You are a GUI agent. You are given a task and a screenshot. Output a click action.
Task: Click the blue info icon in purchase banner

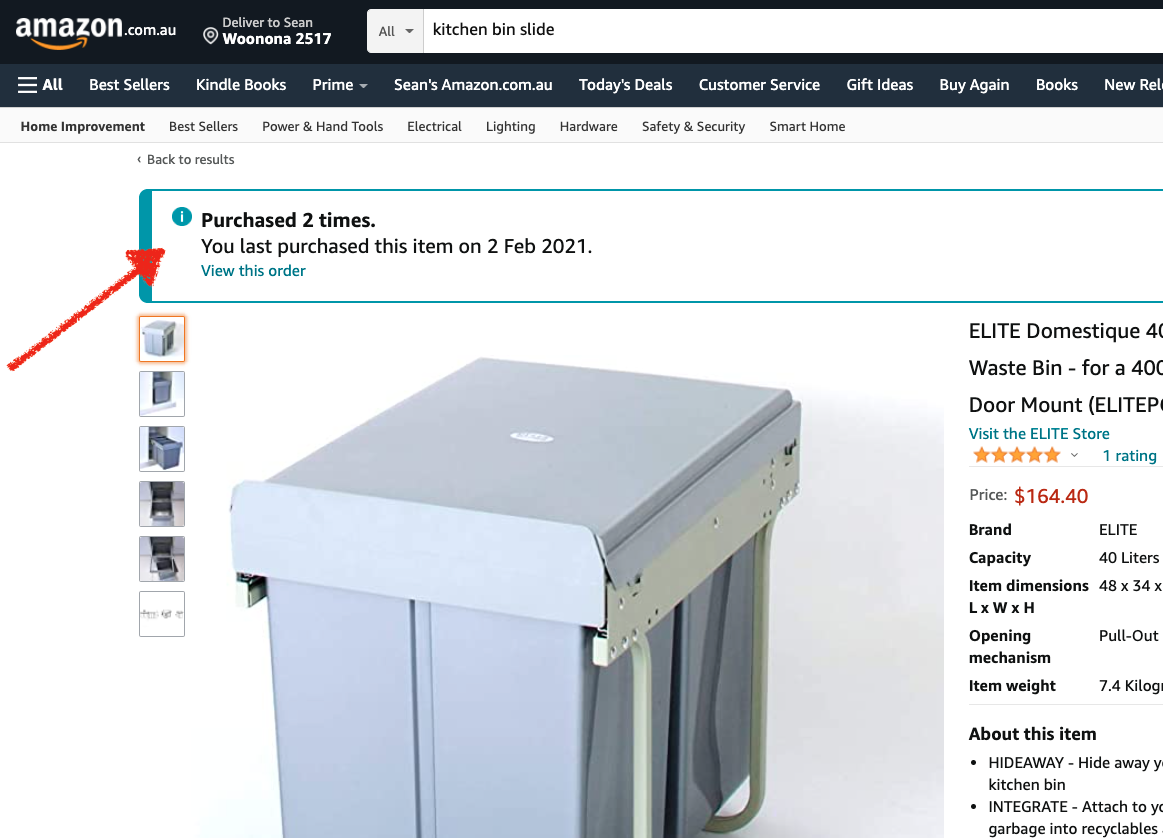(x=182, y=217)
